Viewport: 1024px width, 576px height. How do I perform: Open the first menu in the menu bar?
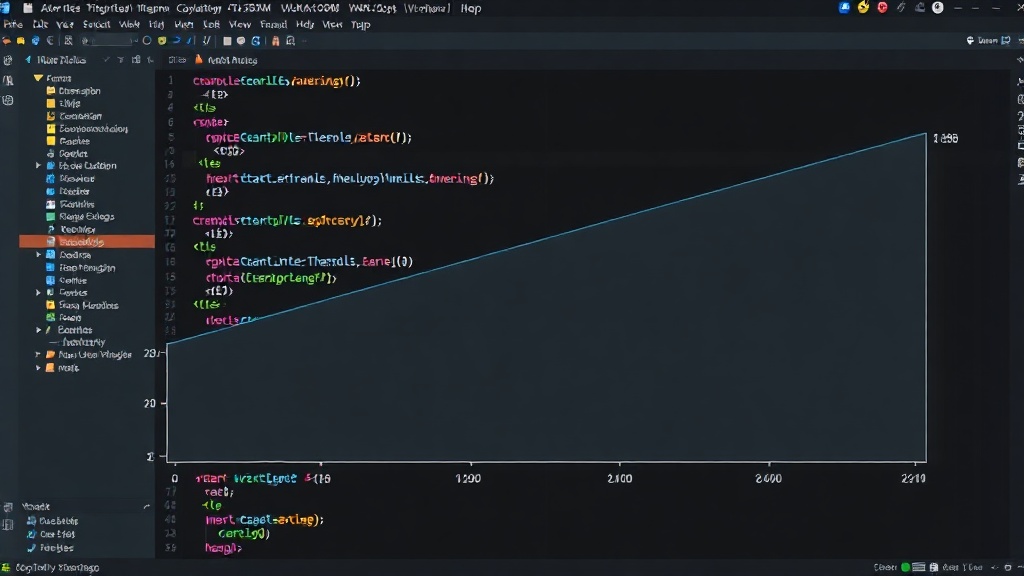coord(13,24)
